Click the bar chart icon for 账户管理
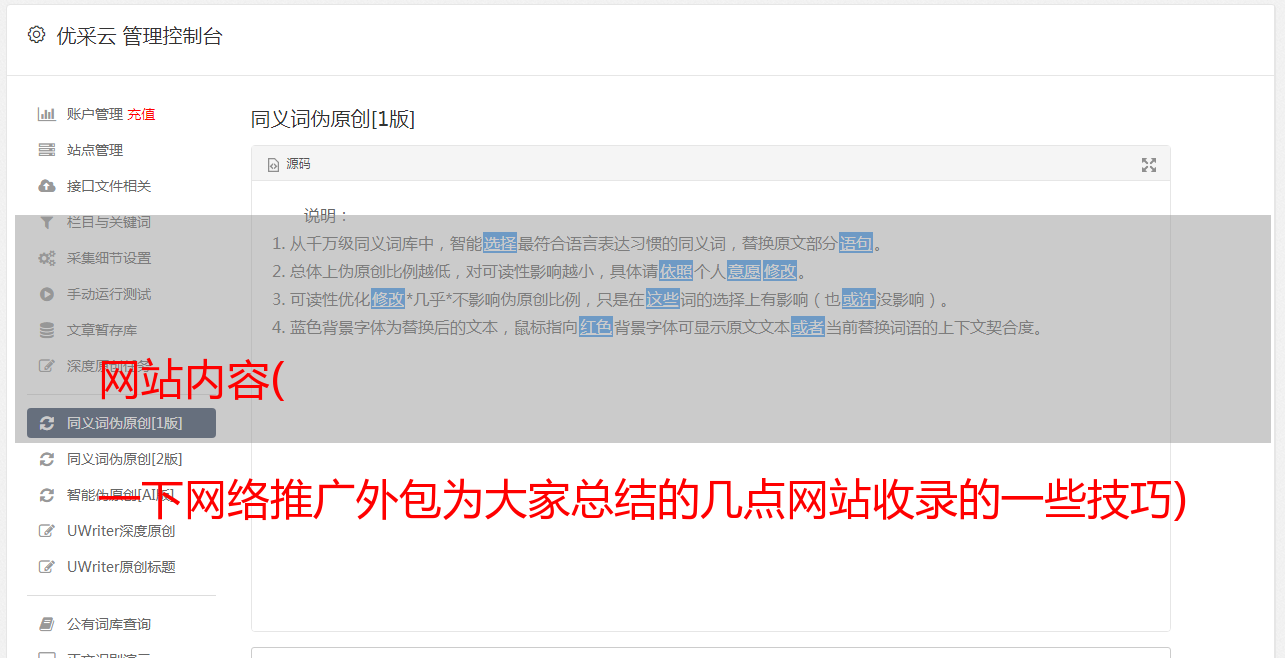This screenshot has height=658, width=1285. 46,114
